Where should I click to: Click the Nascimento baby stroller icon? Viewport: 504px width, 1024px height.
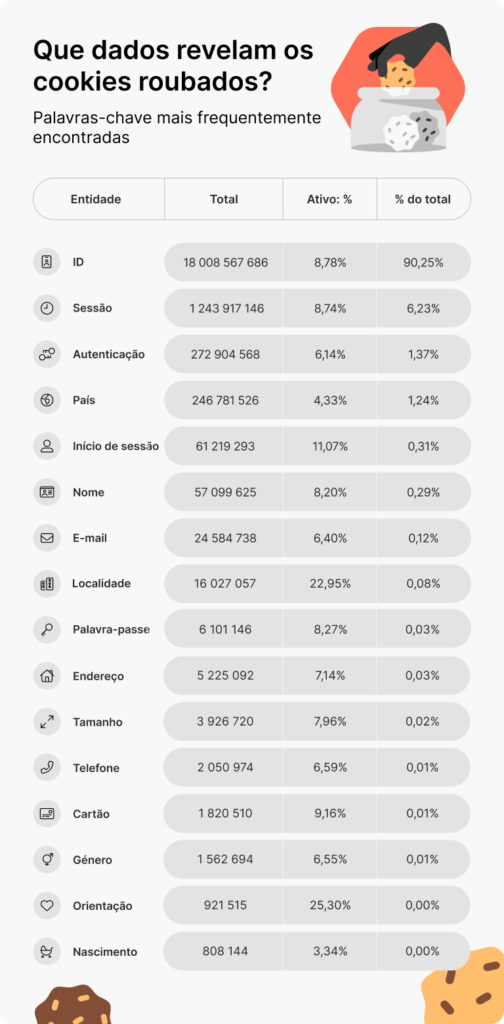tap(46, 952)
